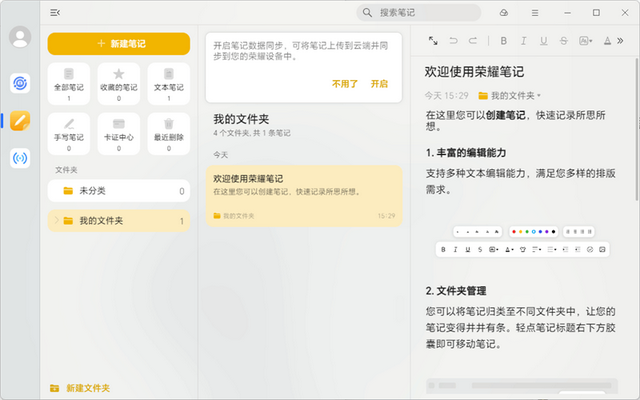This screenshot has height=400, width=640.
Task: Open the font color picker
Action: pos(609,40)
